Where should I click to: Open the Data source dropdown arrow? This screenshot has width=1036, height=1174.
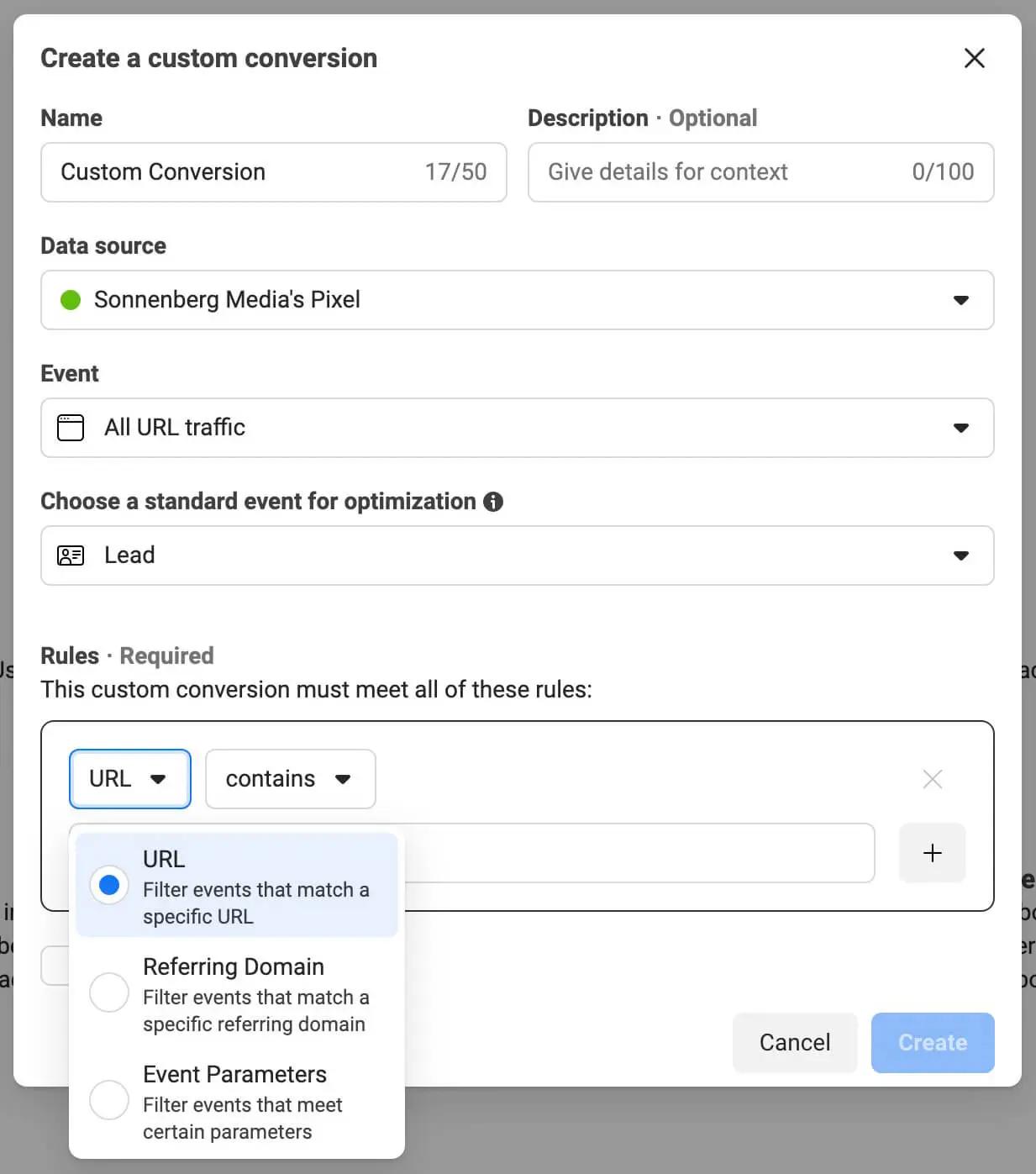point(961,300)
